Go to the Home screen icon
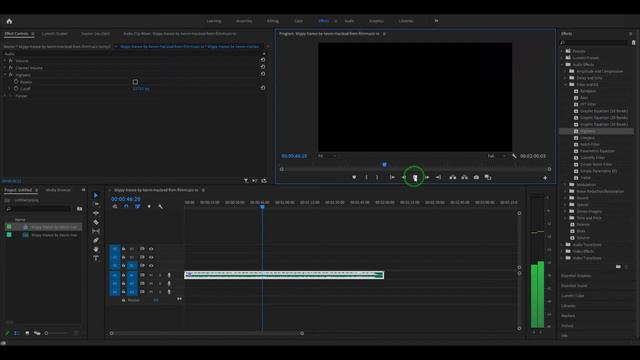 [9, 21]
